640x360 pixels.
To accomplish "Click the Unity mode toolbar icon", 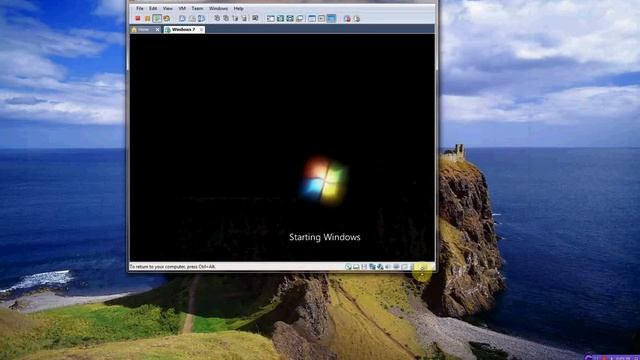I will (x=300, y=18).
